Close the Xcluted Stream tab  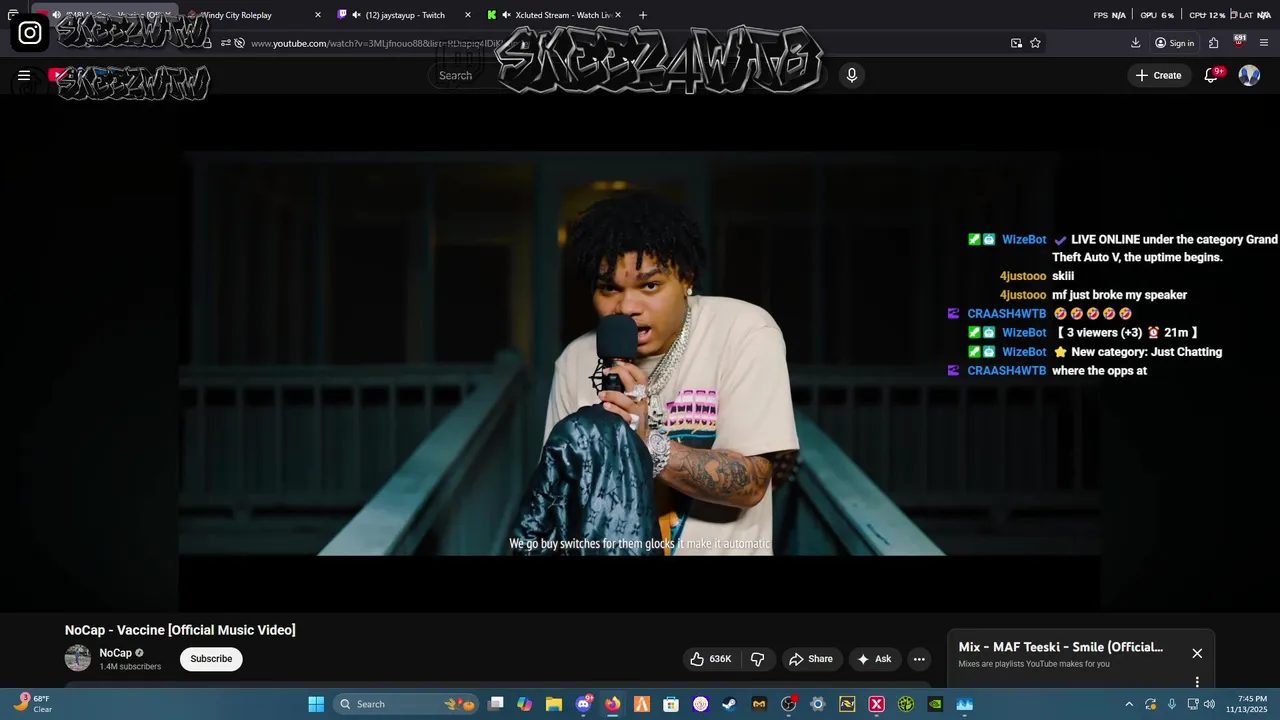click(618, 15)
